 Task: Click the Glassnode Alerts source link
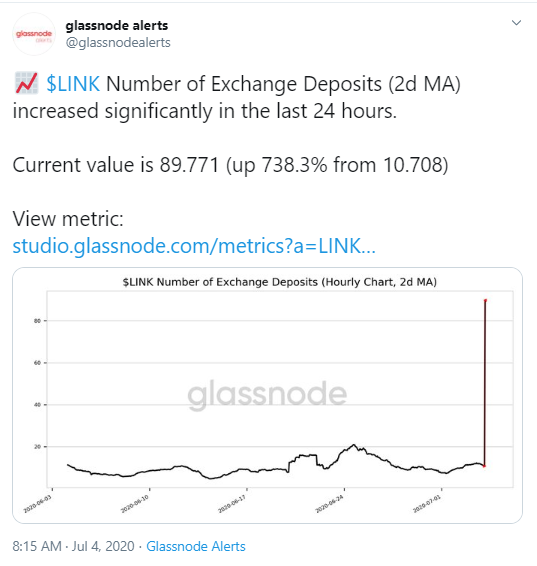(196, 546)
